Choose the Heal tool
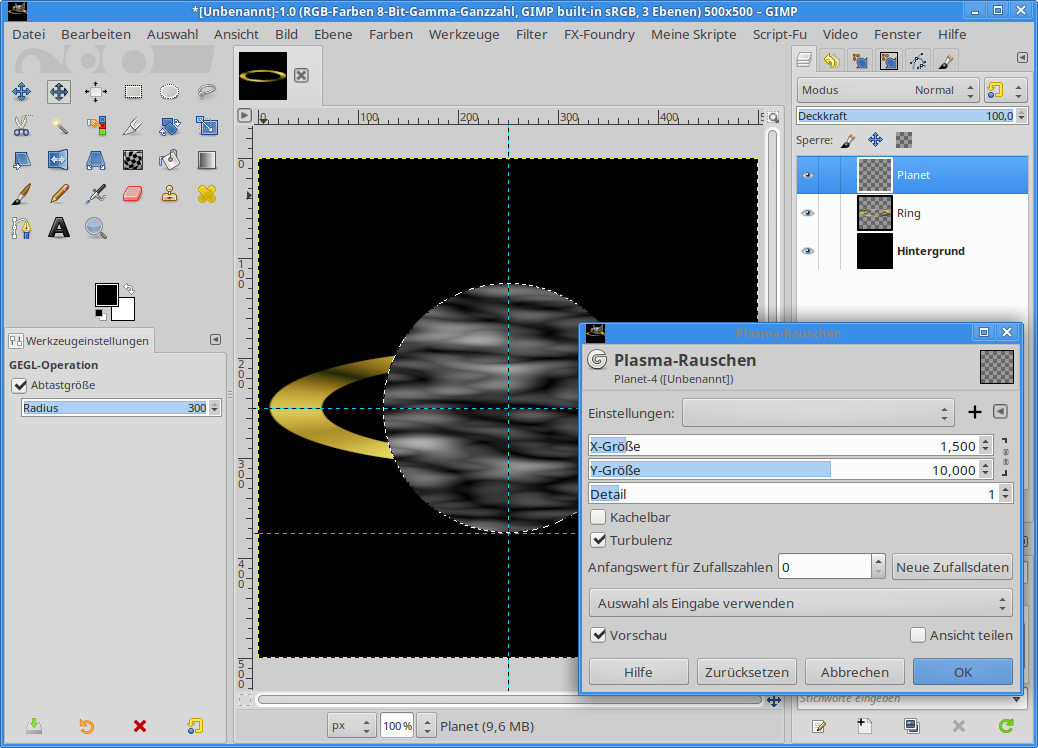This screenshot has height=748, width=1038. pyautogui.click(x=207, y=193)
